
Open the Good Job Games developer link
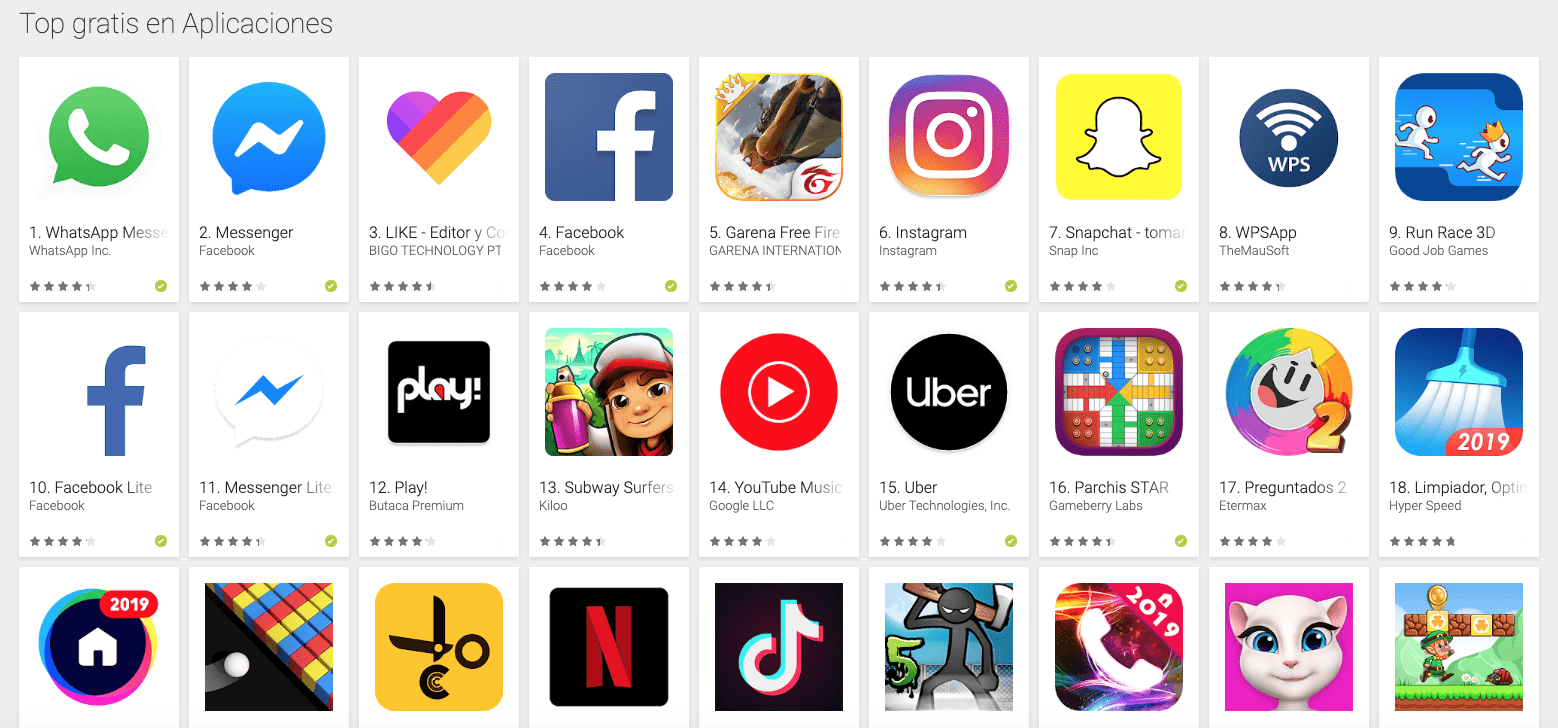pos(1438,251)
